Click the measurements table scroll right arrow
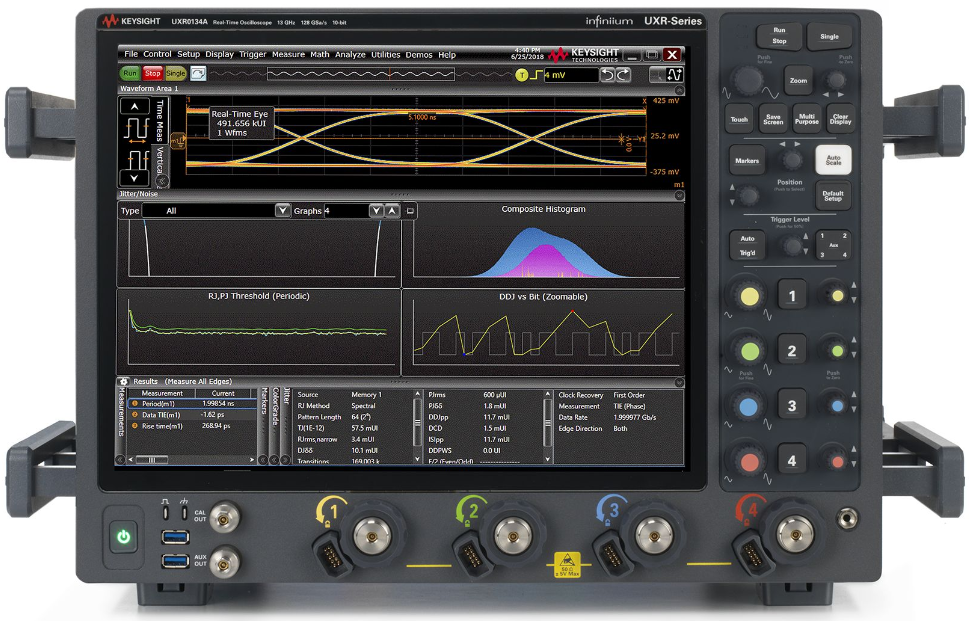Viewport: 972px width, 621px height. click(x=252, y=460)
